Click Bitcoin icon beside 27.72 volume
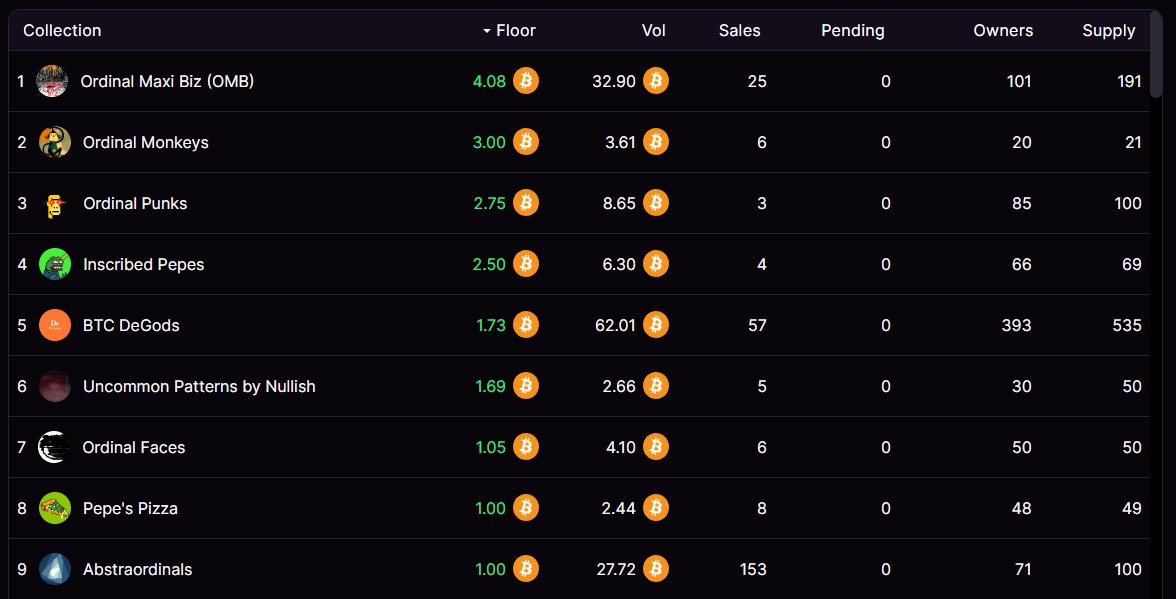 [656, 569]
